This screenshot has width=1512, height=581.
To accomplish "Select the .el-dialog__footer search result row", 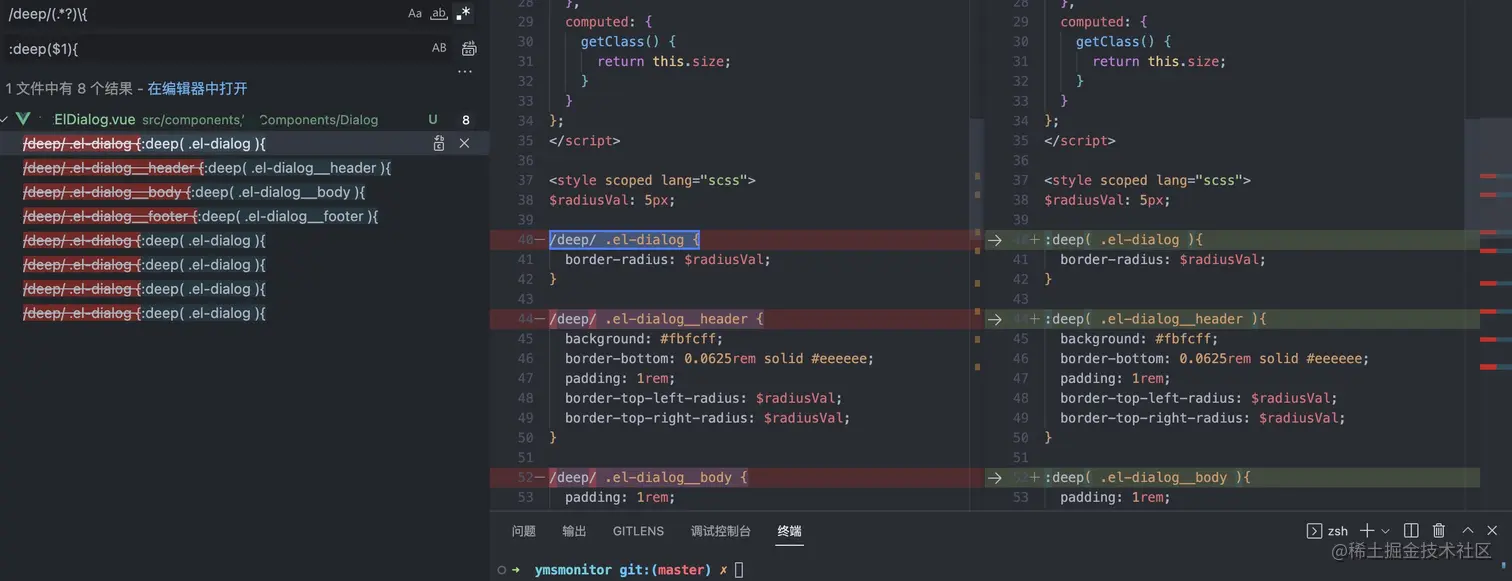I will pos(244,216).
